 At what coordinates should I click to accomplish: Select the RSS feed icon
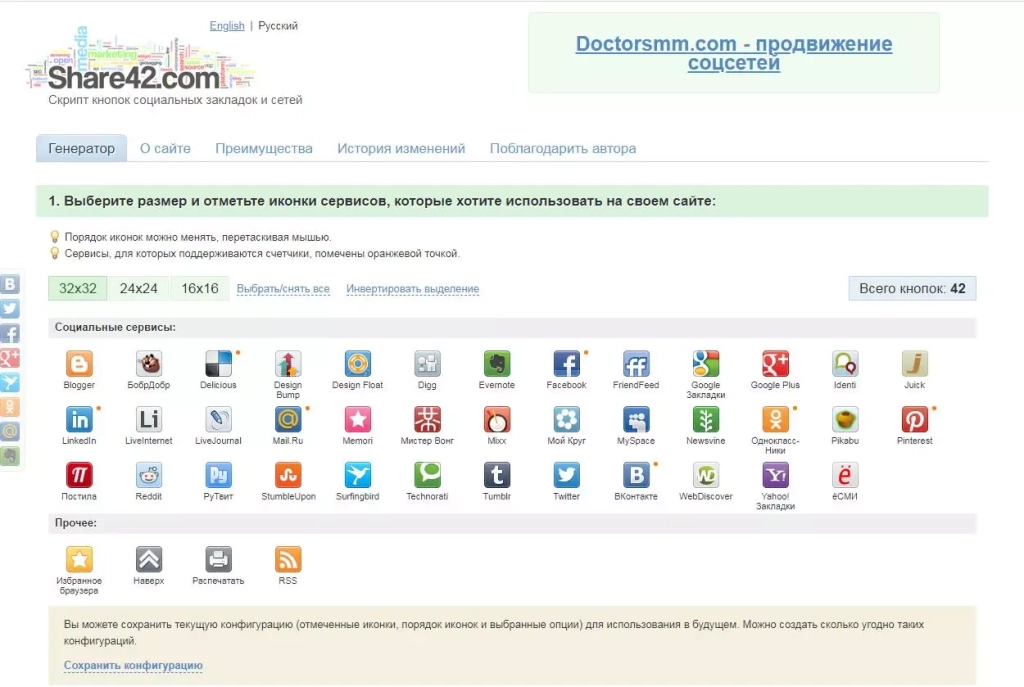tap(288, 559)
